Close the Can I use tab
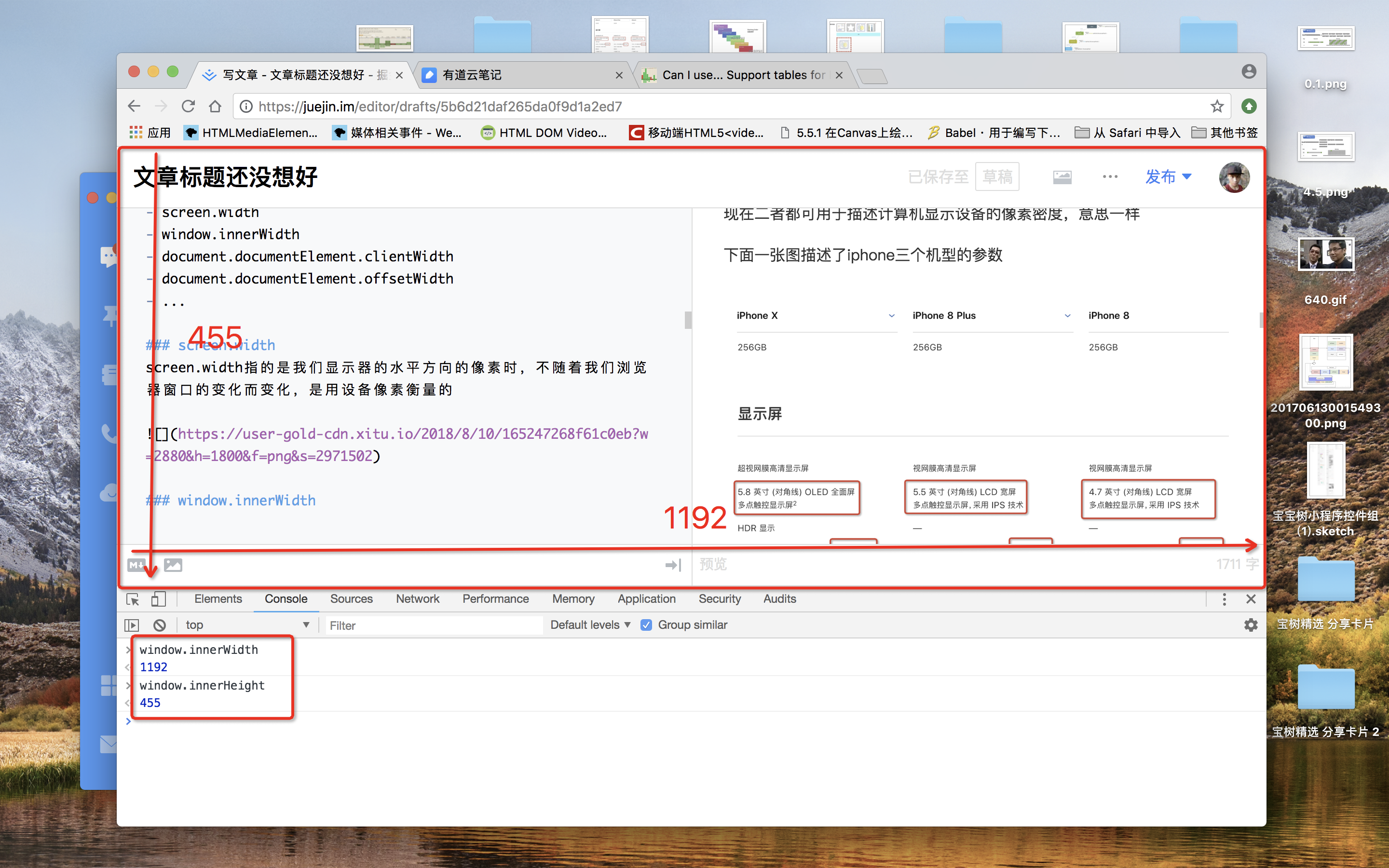Viewport: 1389px width, 868px height. pyautogui.click(x=839, y=75)
